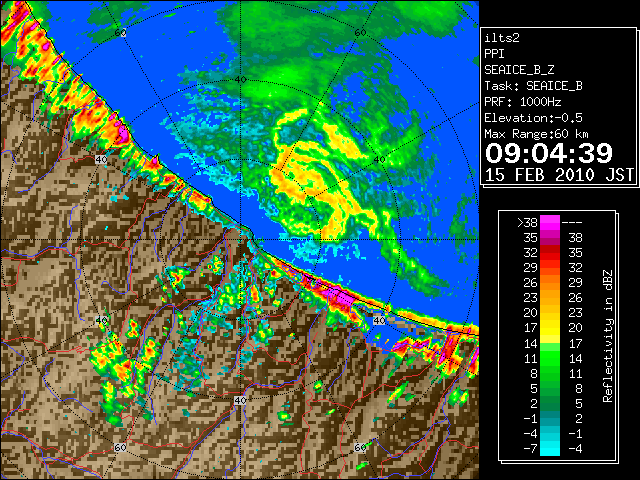Select the "PPI" scan type label

[494, 54]
